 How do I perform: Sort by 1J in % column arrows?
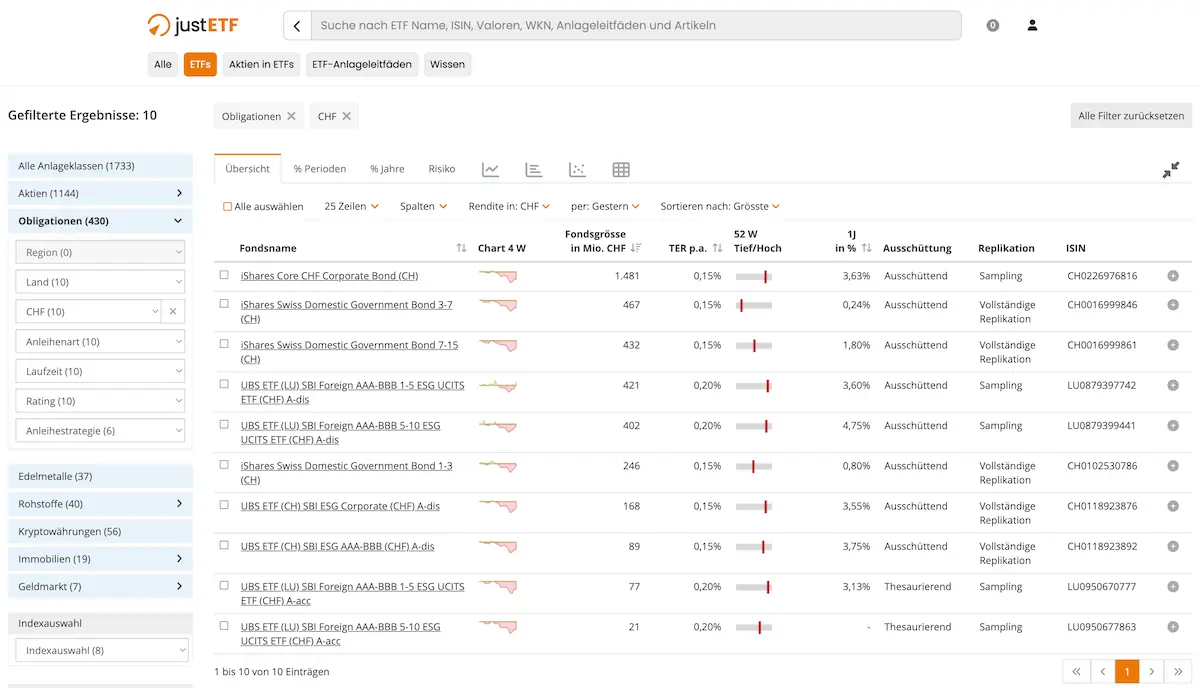[x=867, y=248]
